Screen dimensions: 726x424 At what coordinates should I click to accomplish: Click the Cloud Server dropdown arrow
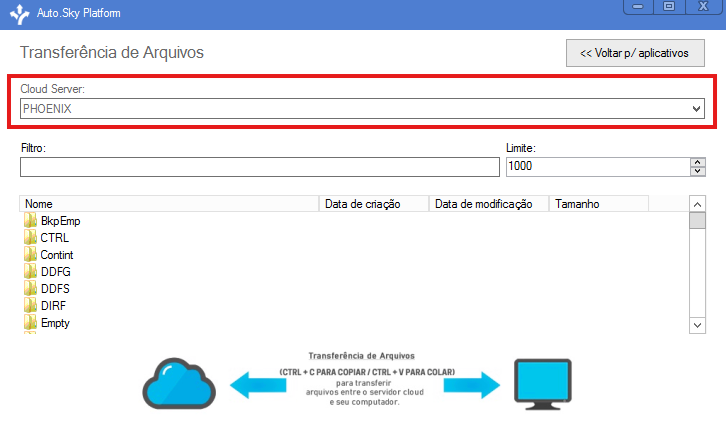pyautogui.click(x=696, y=109)
